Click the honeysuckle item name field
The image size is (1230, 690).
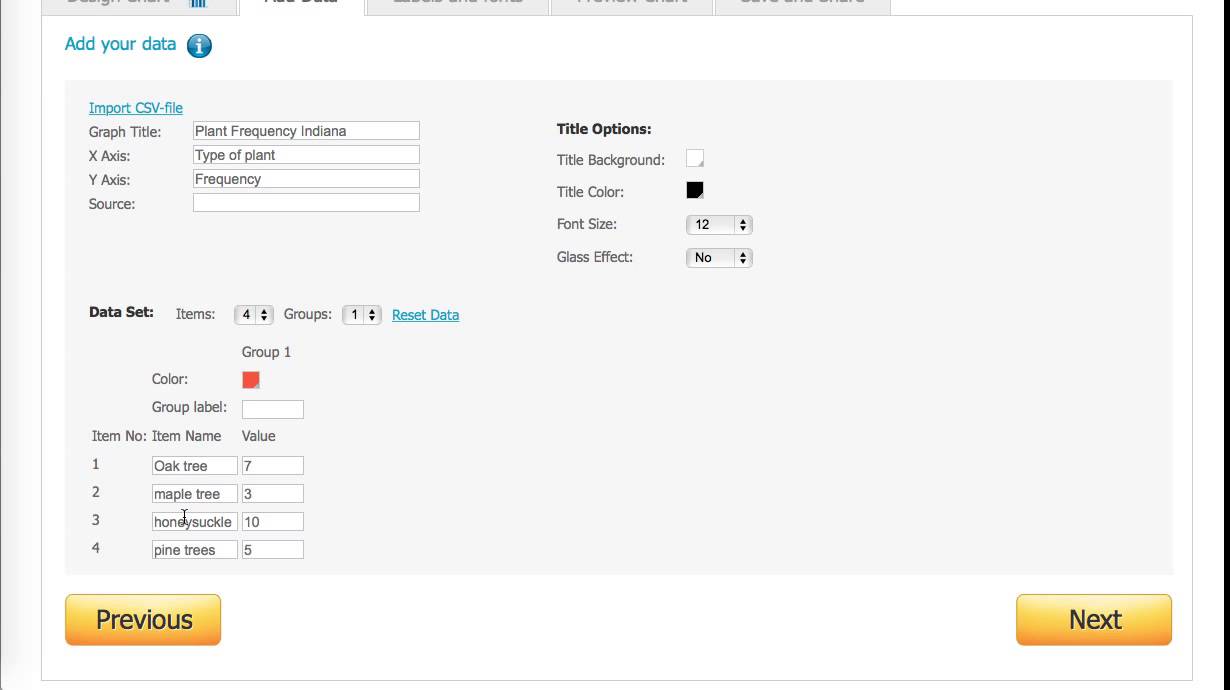[195, 522]
